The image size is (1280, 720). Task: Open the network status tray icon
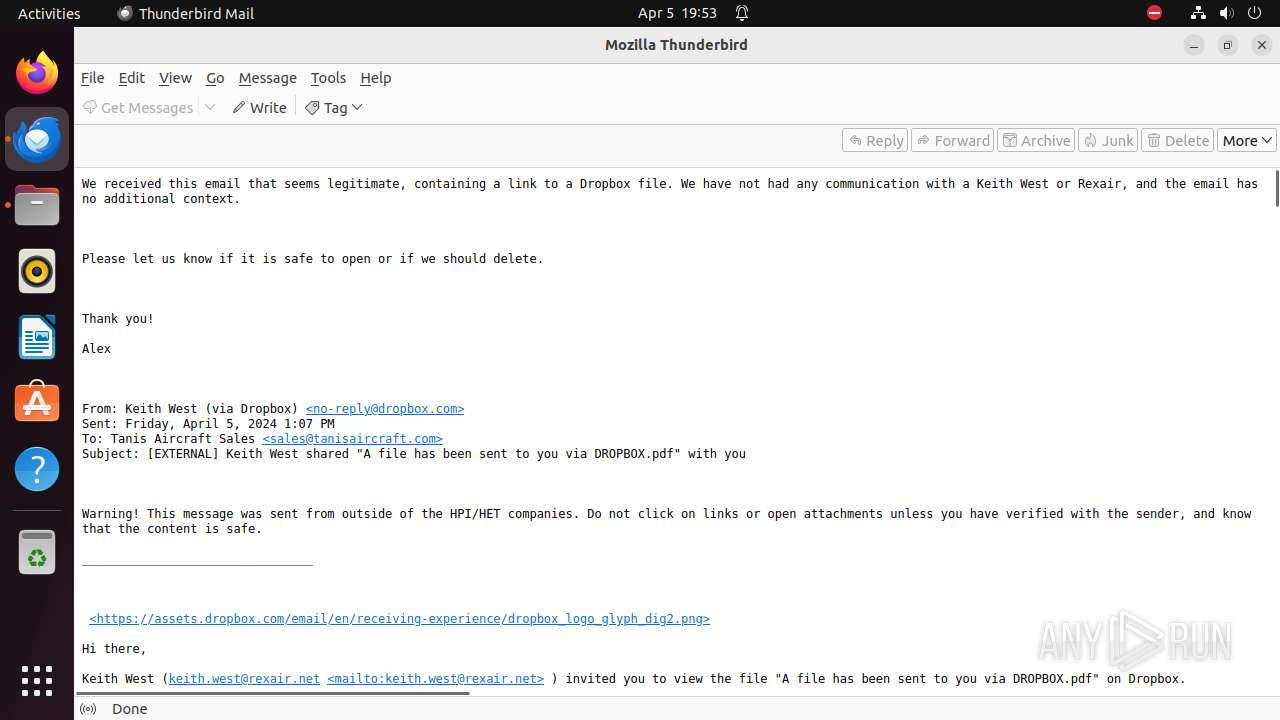coord(1198,13)
